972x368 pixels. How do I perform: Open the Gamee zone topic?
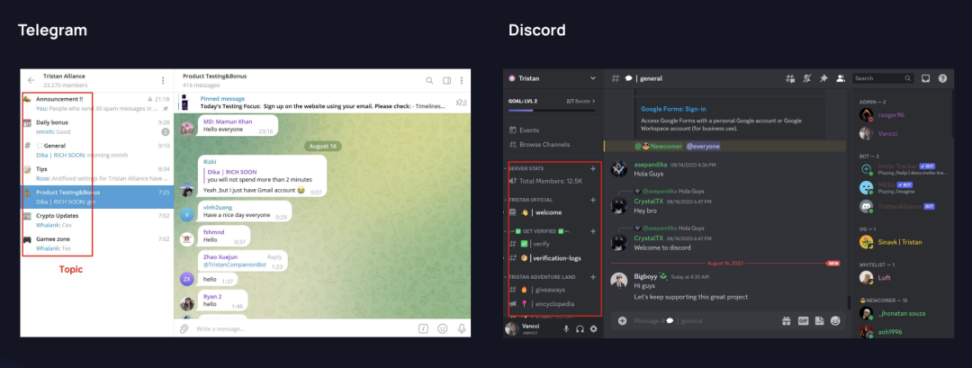(x=97, y=243)
